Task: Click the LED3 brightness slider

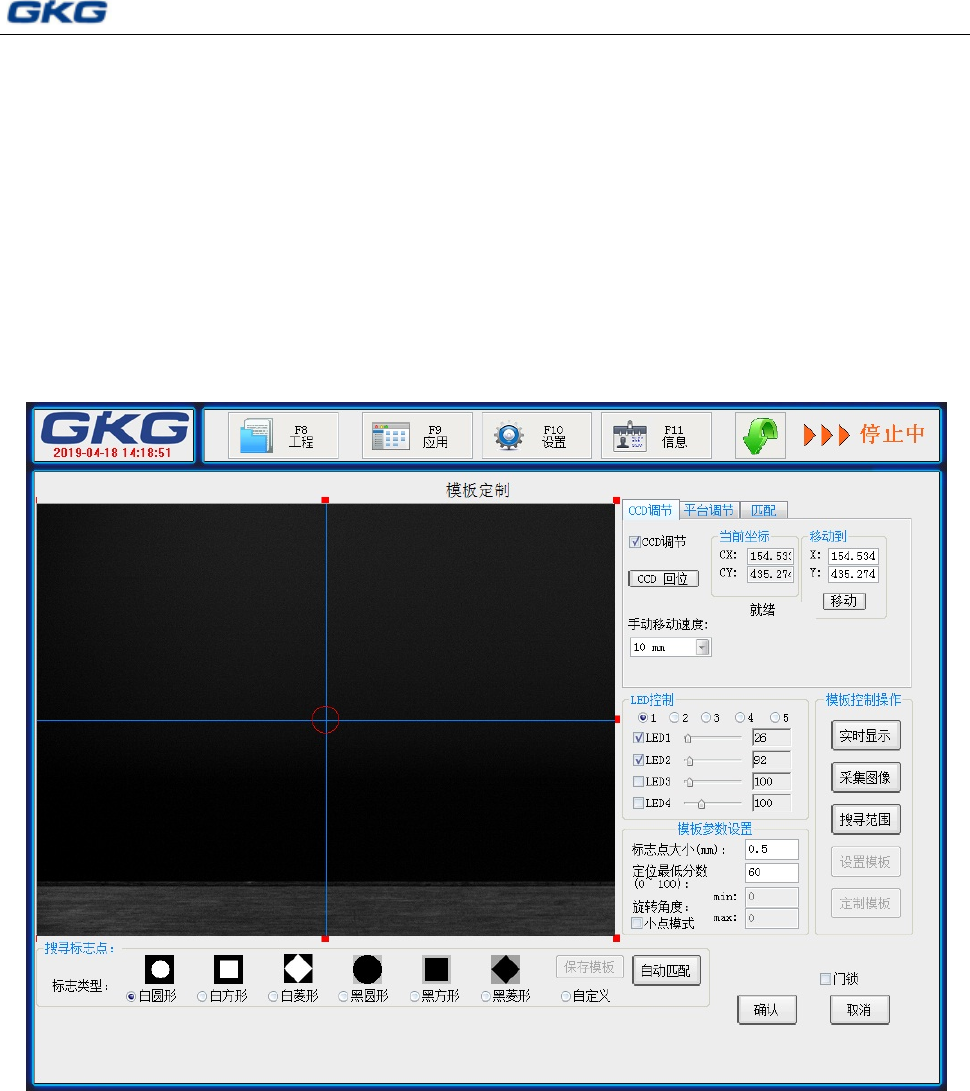Action: [713, 782]
